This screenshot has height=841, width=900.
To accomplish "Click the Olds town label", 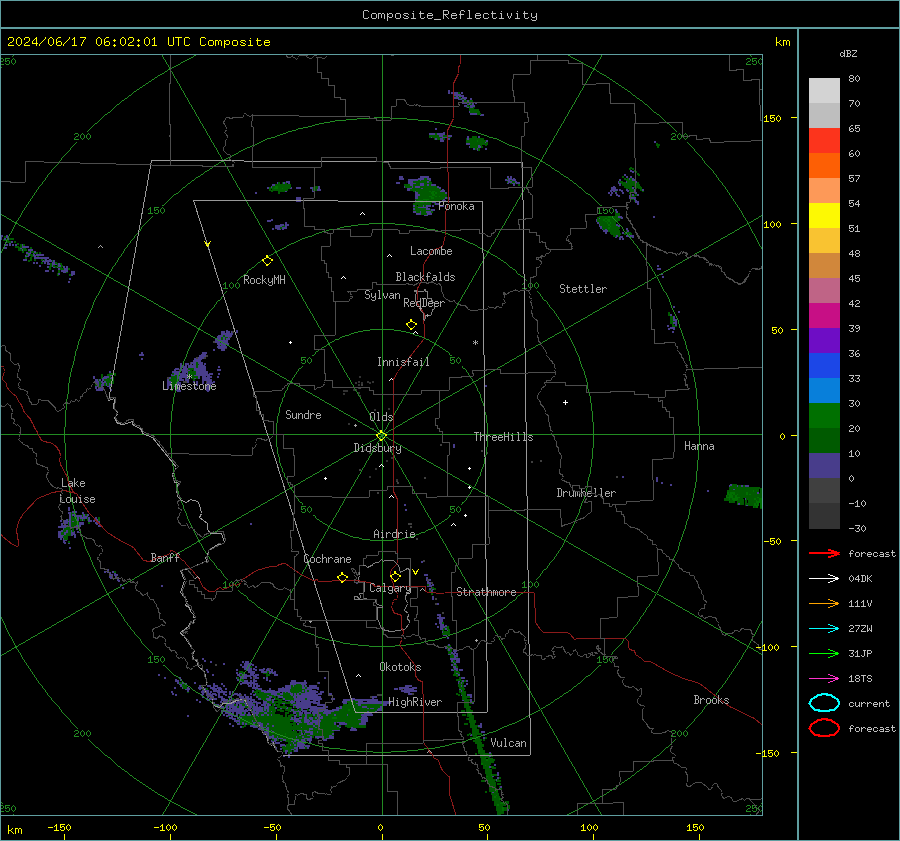I will 381,417.
